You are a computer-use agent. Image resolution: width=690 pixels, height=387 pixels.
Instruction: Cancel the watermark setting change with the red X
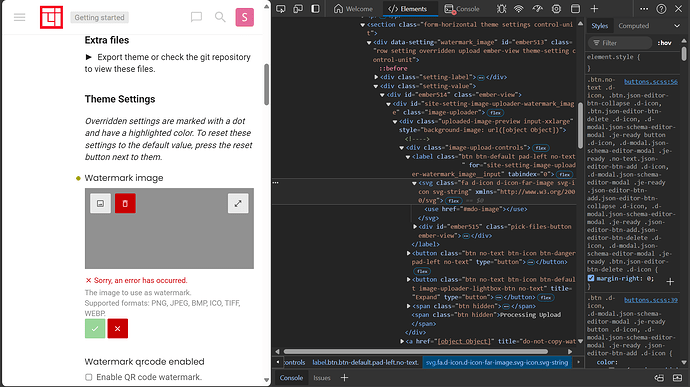click(x=117, y=328)
